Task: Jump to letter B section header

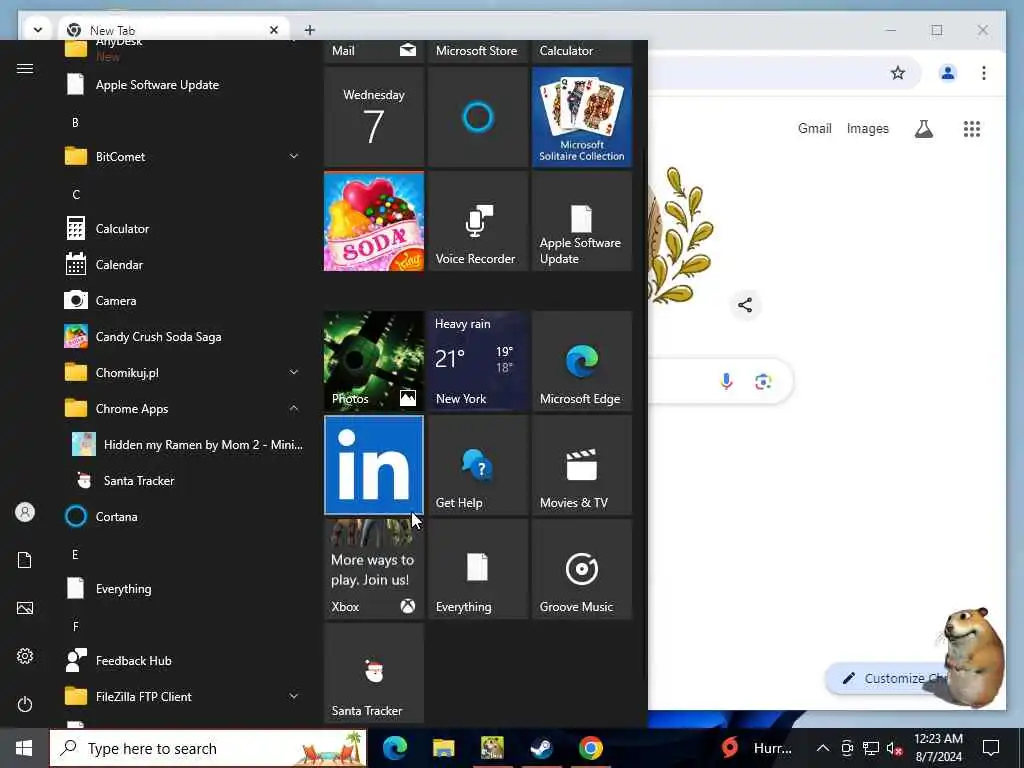Action: pyautogui.click(x=75, y=123)
